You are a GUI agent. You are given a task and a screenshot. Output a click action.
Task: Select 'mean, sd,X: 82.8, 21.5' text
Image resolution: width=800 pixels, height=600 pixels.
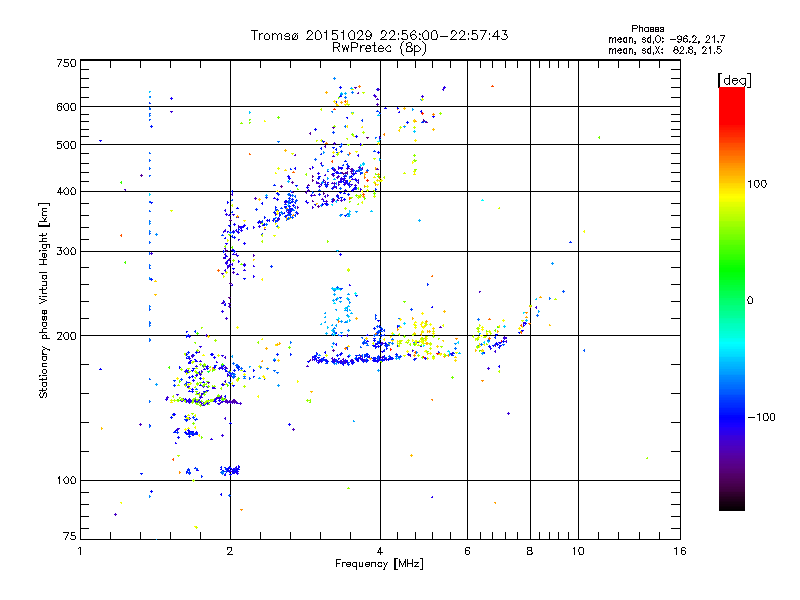click(x=665, y=50)
